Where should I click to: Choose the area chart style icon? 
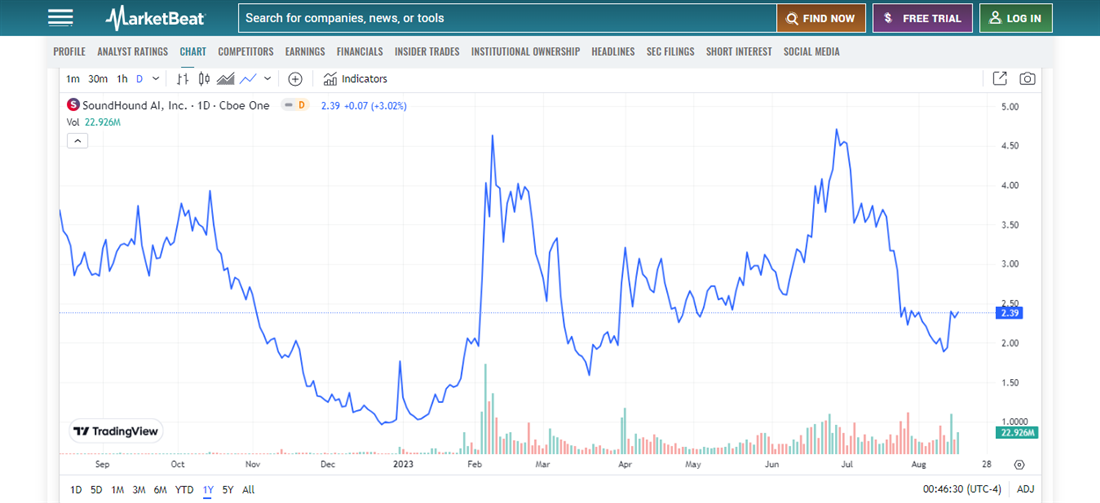point(226,79)
